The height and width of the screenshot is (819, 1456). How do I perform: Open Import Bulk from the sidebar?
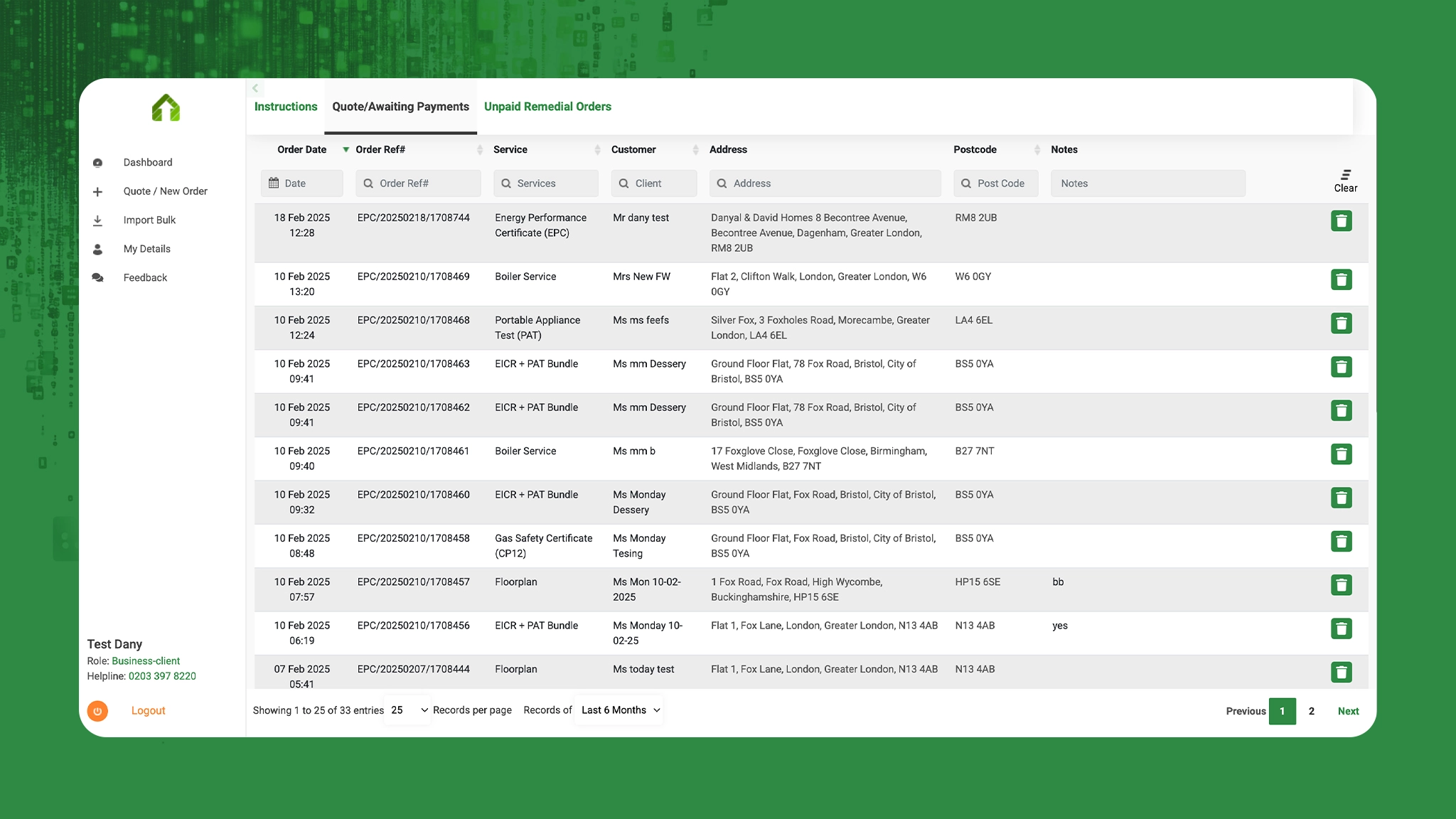[x=149, y=220]
